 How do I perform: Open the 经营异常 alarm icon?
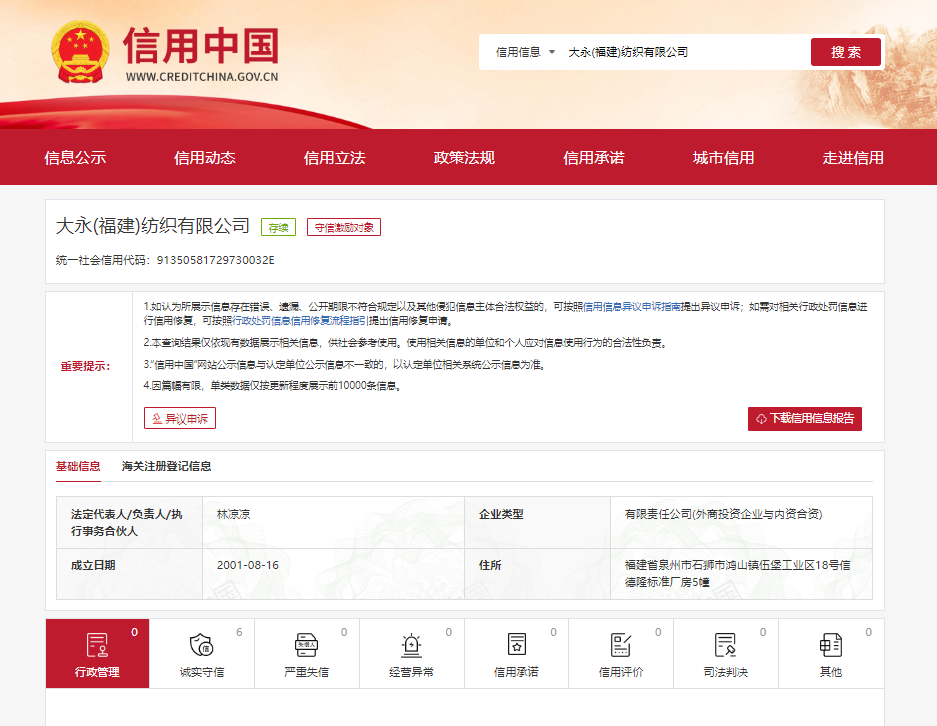tap(411, 645)
